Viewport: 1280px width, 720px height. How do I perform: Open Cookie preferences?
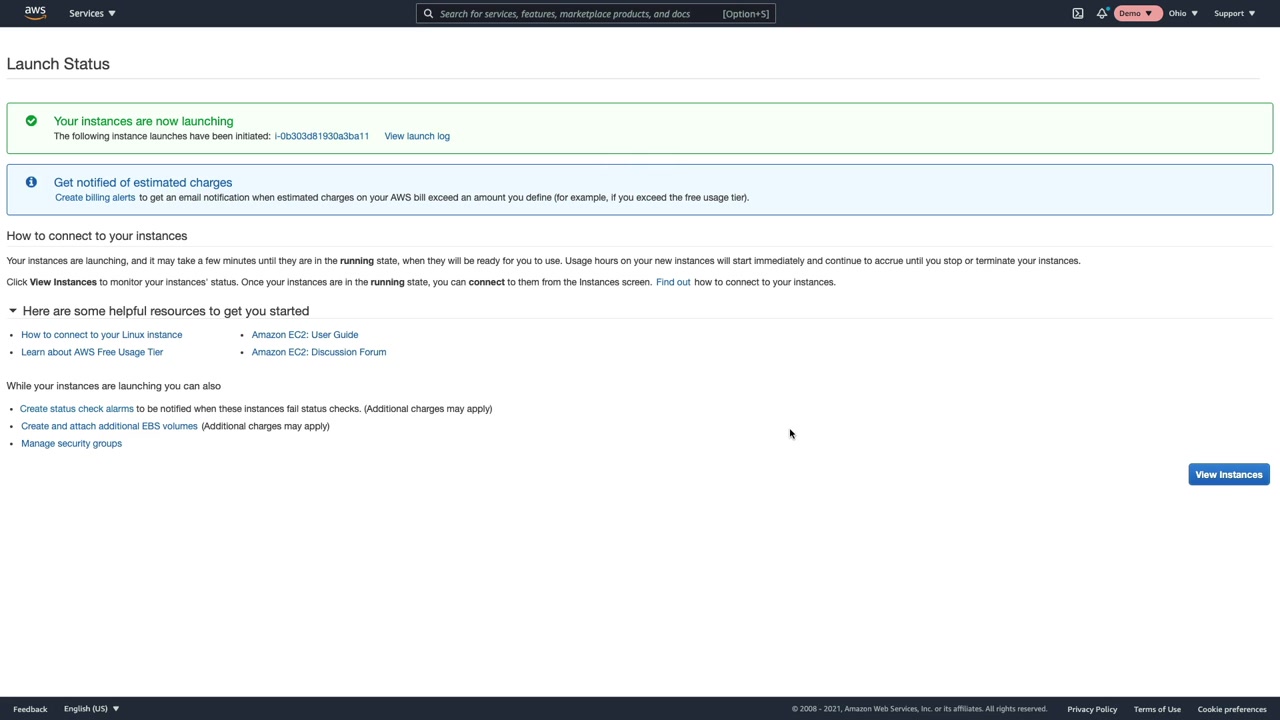click(x=1232, y=709)
